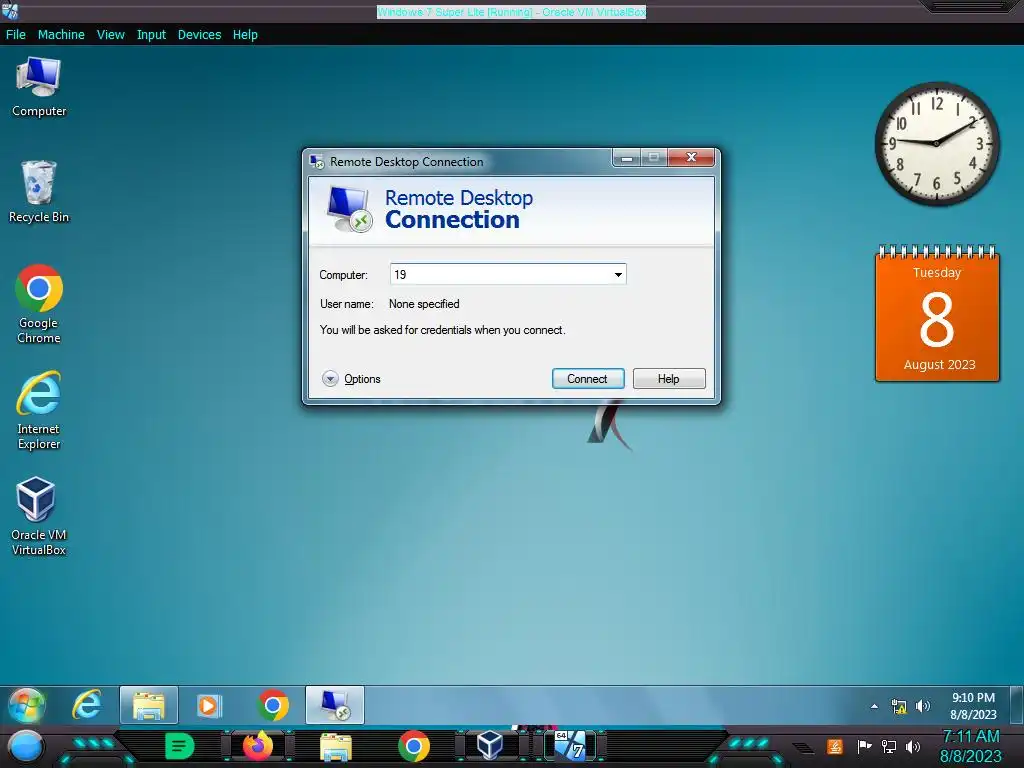Open Chrome in host taskbar

tap(414, 746)
